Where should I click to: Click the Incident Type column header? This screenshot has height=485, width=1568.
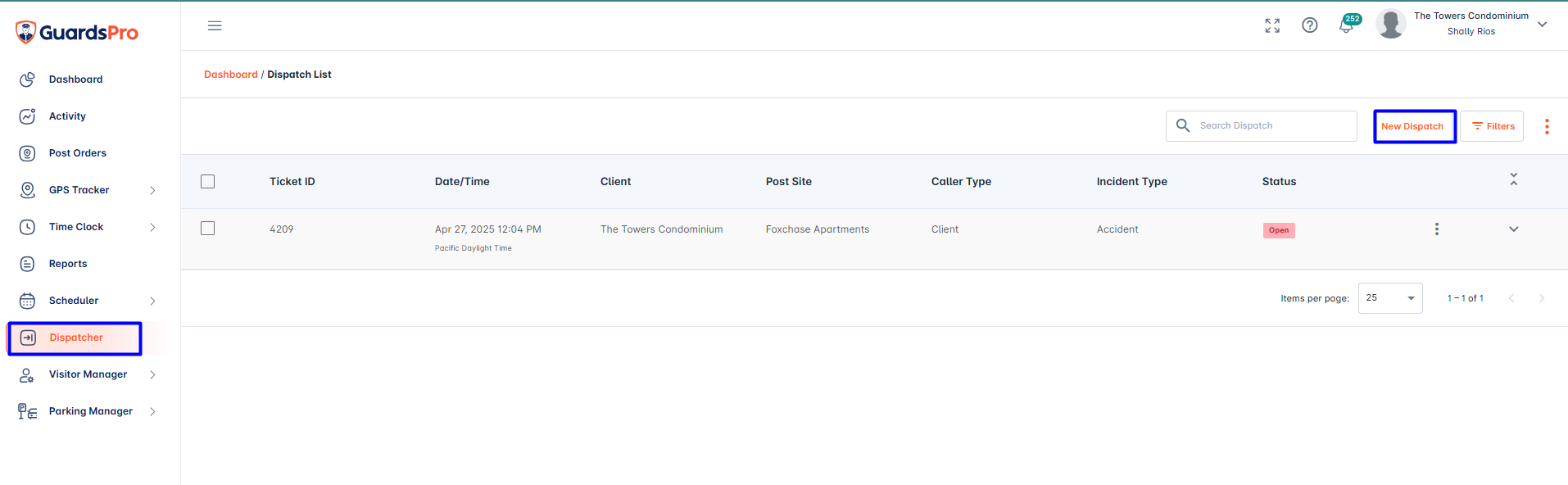[x=1132, y=182]
